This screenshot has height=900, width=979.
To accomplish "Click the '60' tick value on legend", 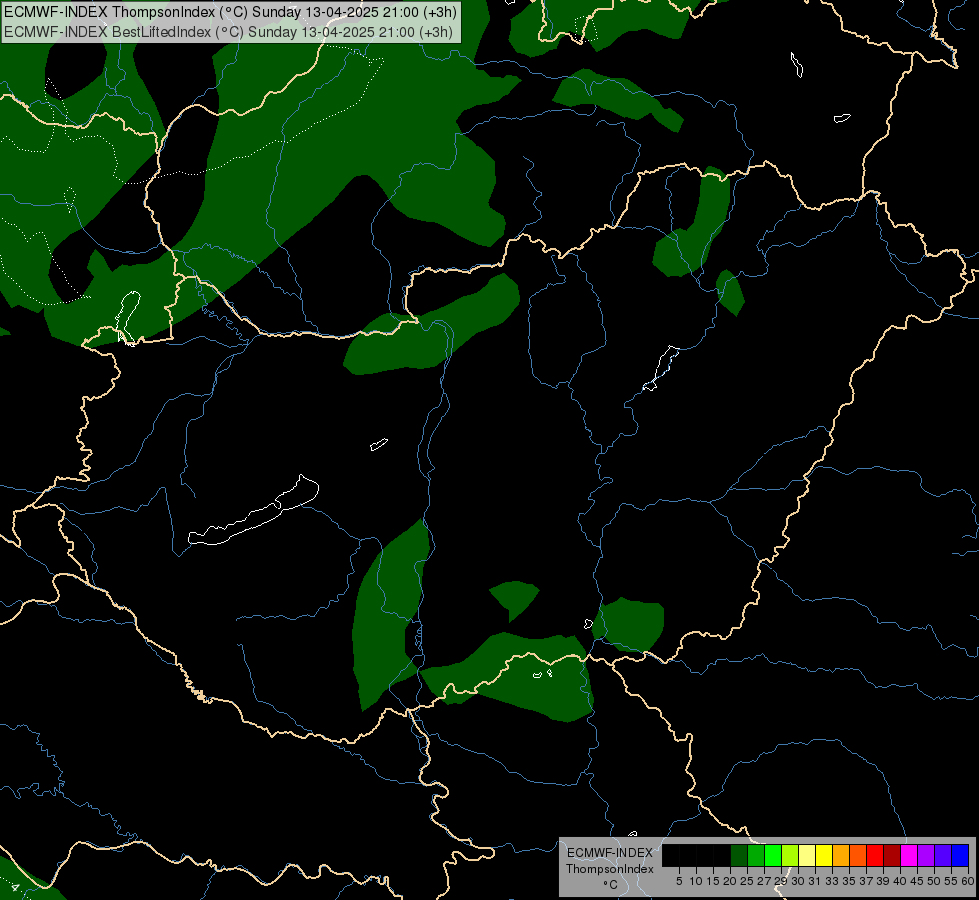I will (x=968, y=881).
